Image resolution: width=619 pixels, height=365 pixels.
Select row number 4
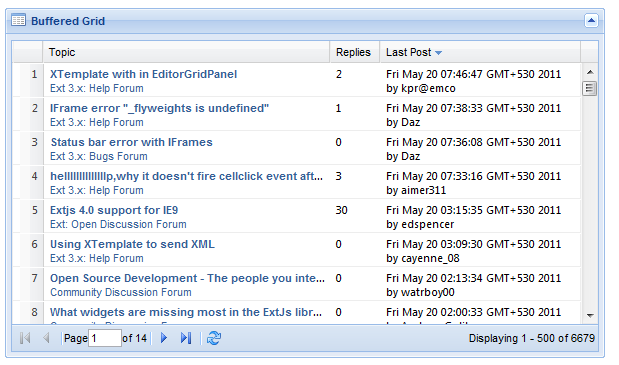click(34, 176)
